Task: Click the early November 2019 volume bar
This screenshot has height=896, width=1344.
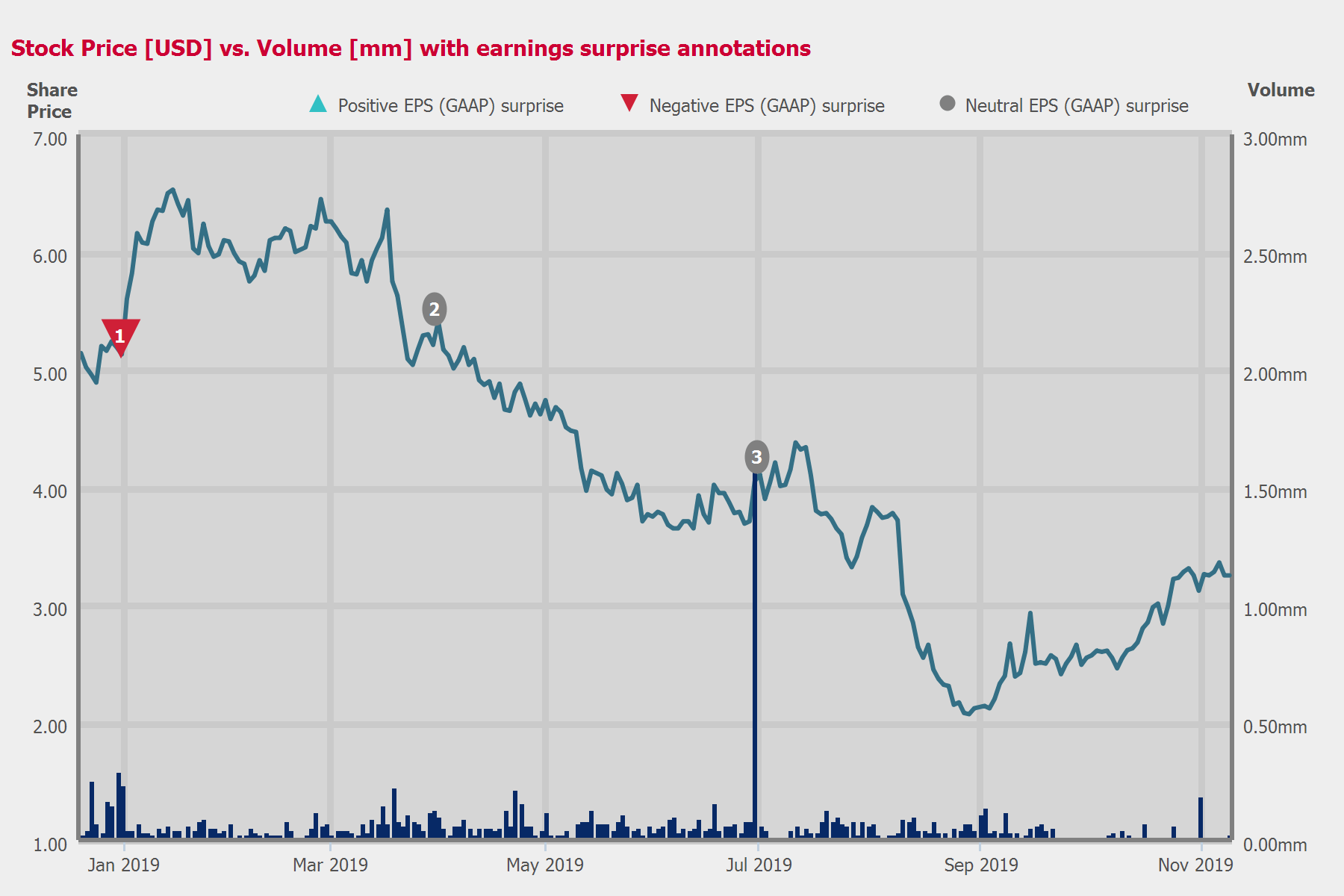Action: click(x=1201, y=818)
